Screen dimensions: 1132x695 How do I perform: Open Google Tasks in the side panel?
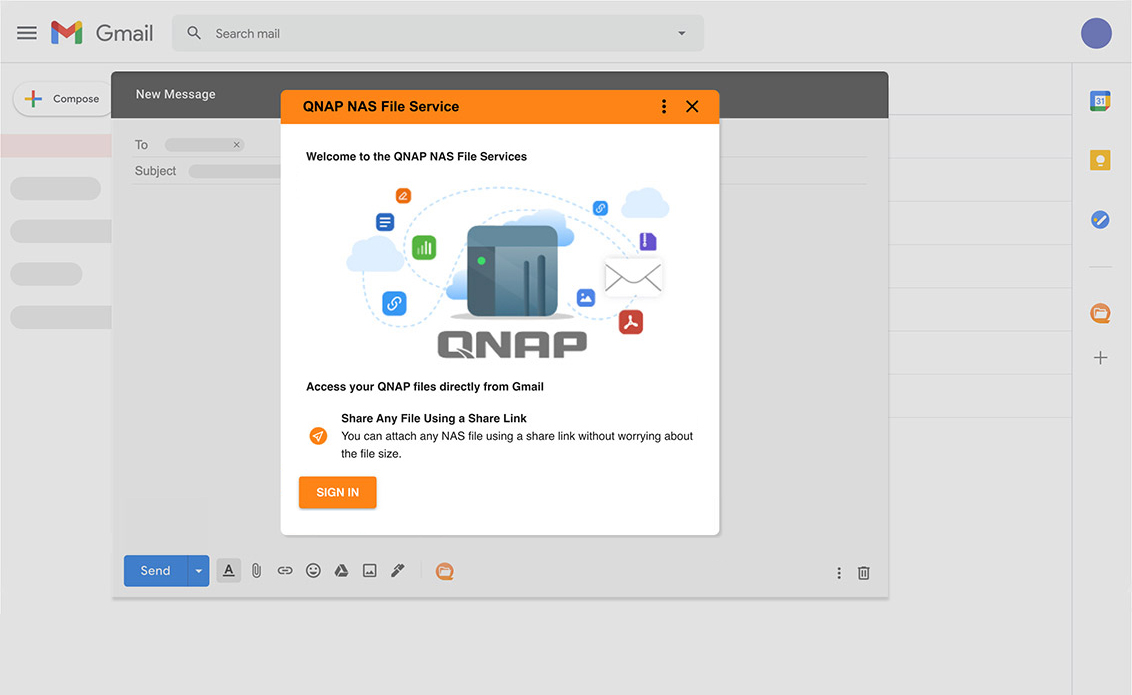coord(1100,219)
